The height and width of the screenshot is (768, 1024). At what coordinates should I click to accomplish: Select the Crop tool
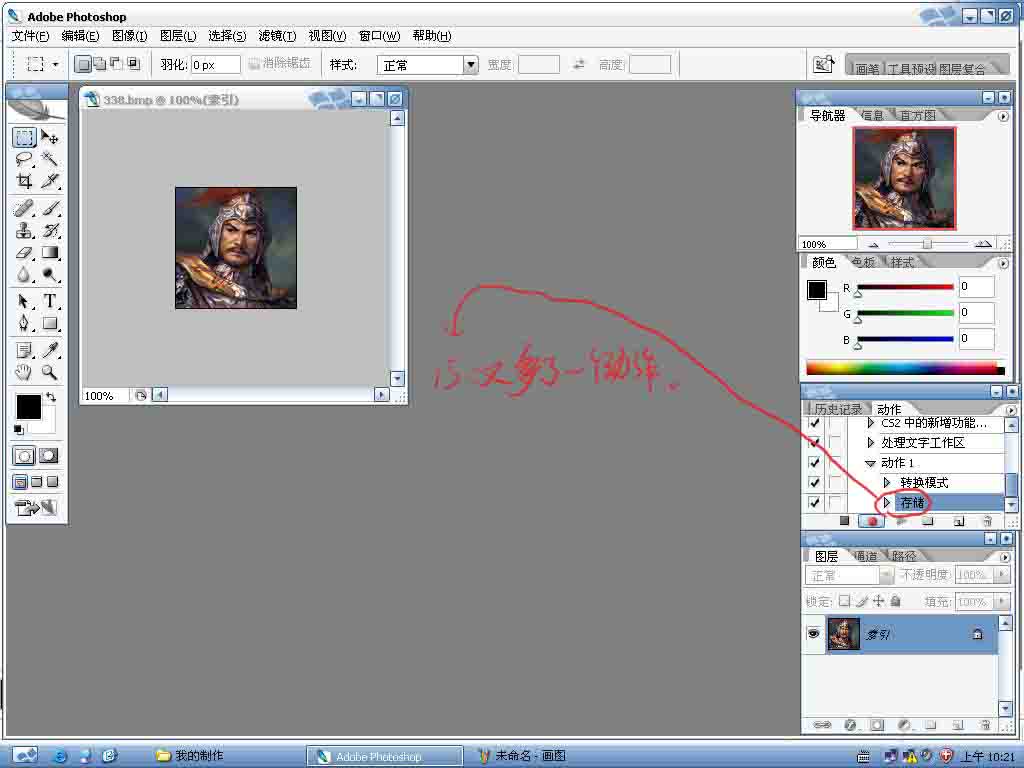24,182
